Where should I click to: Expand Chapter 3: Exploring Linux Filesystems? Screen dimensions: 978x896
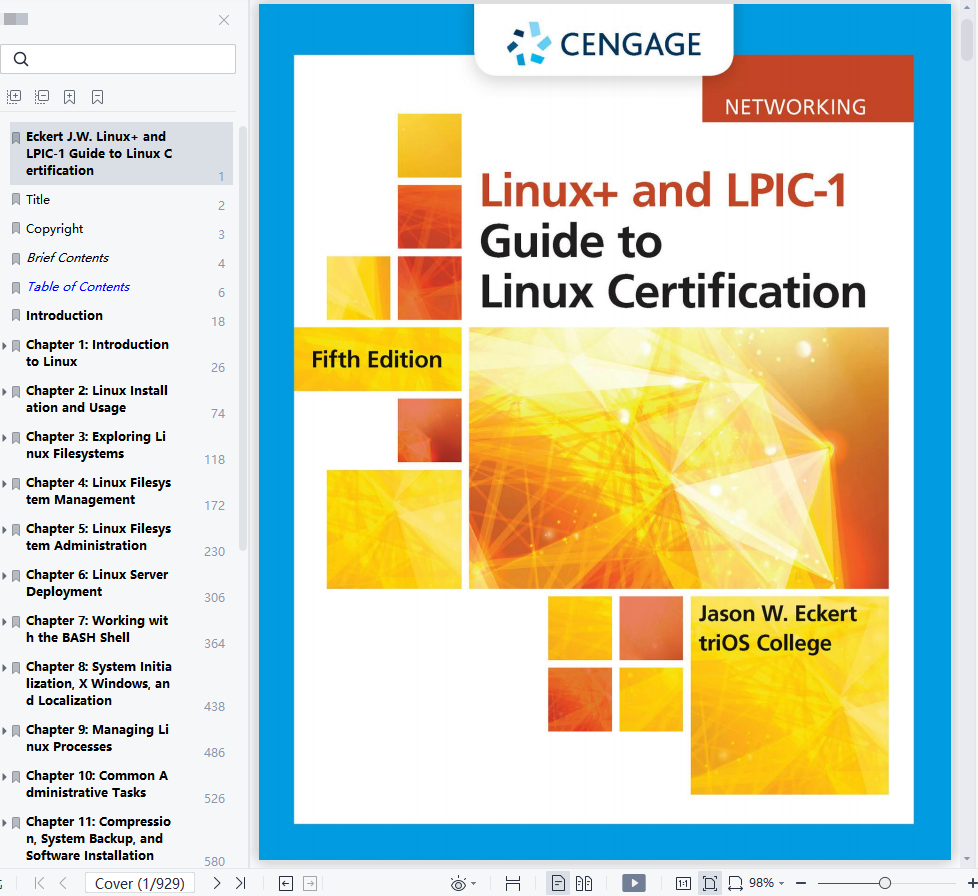(4, 437)
